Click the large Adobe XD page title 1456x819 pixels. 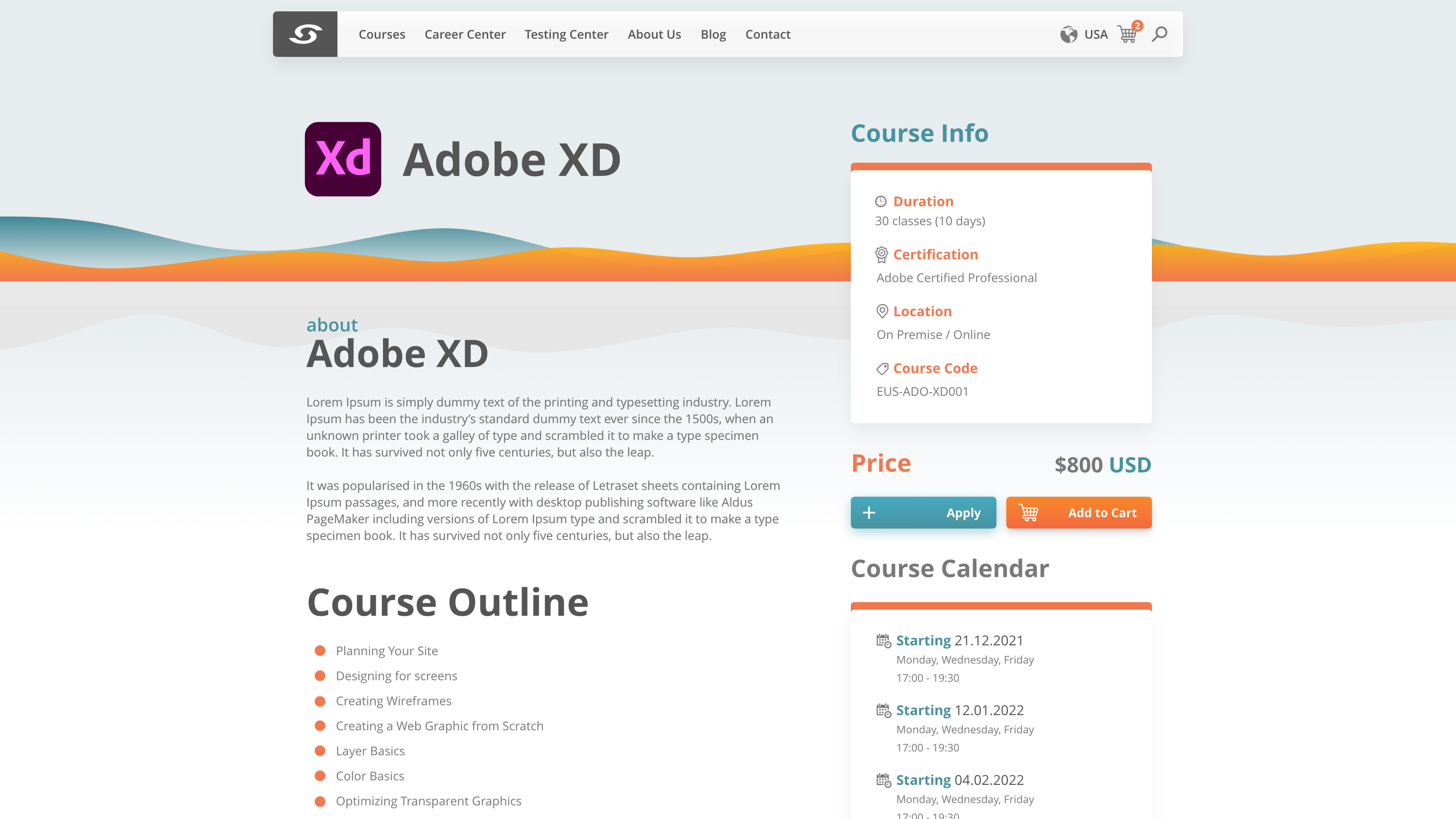click(511, 159)
